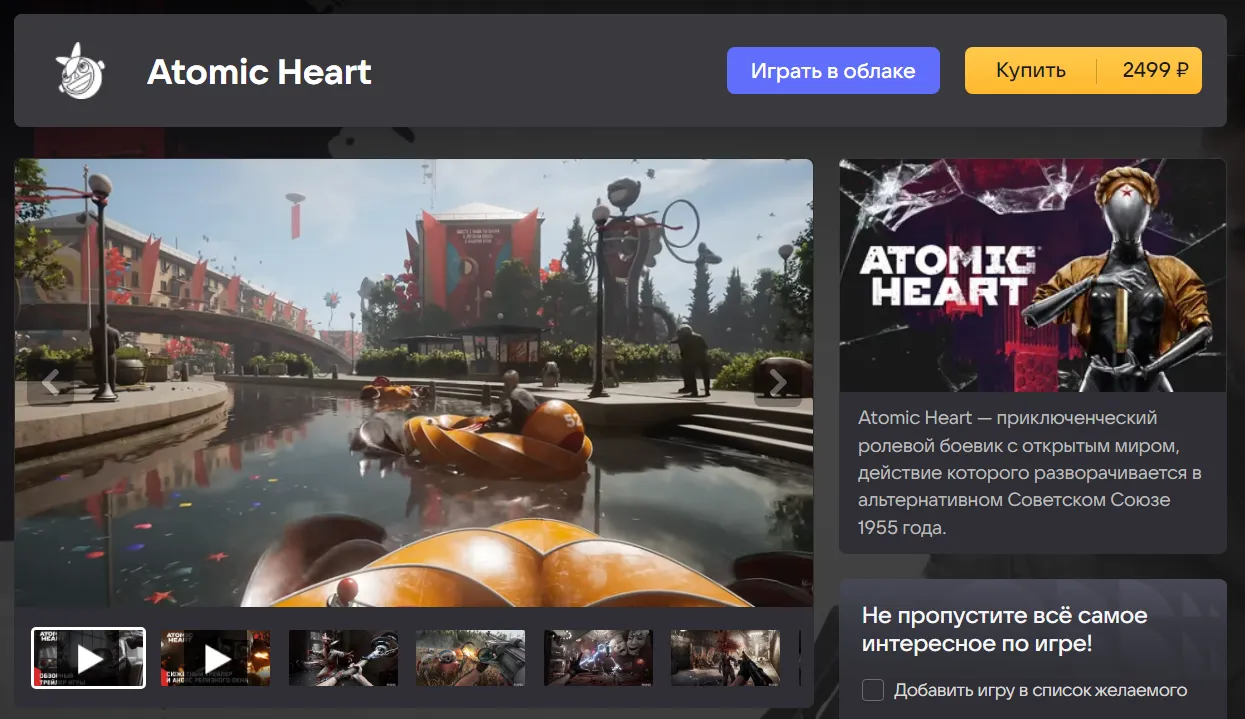Show next screenshot with right arrow
The image size is (1245, 719).
(778, 382)
